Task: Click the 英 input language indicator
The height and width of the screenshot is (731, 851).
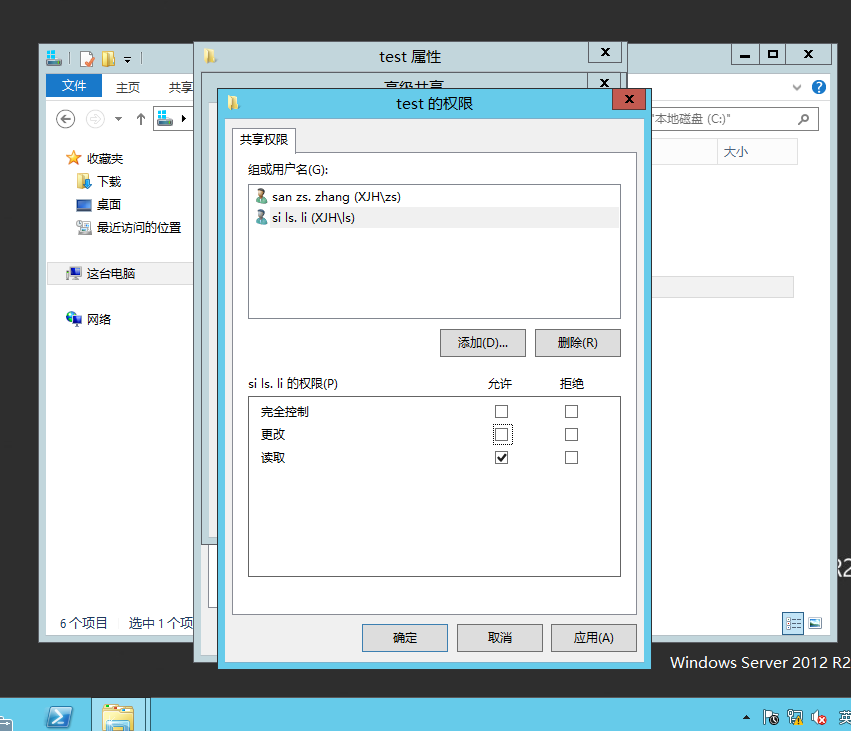Action: point(844,717)
